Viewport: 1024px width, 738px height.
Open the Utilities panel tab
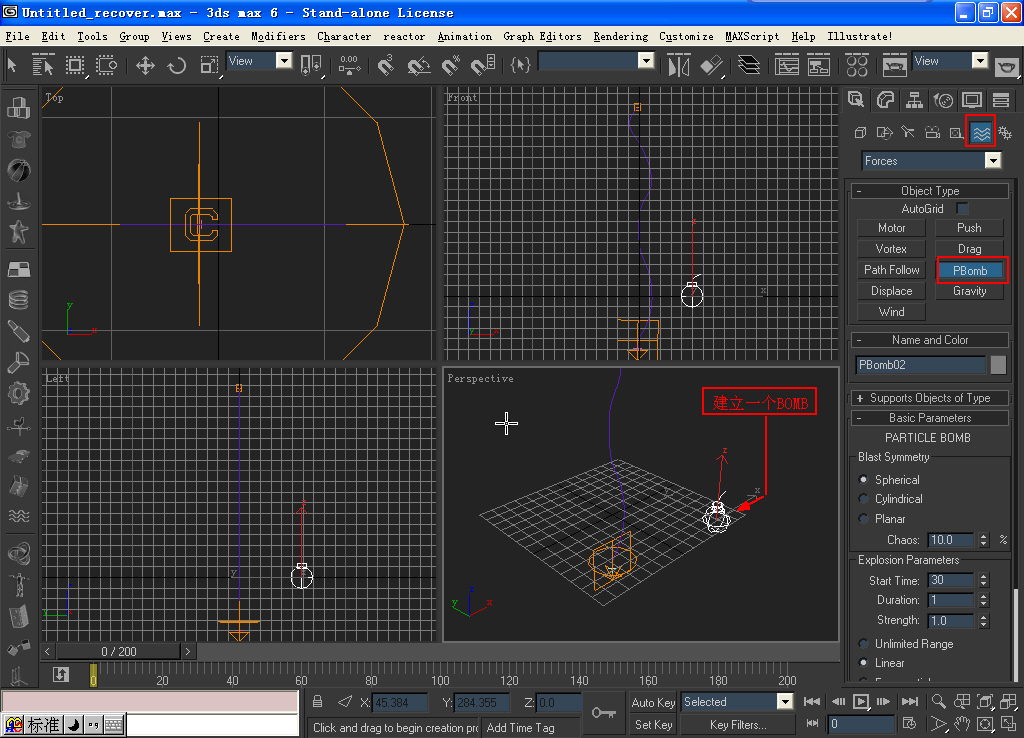1001,100
